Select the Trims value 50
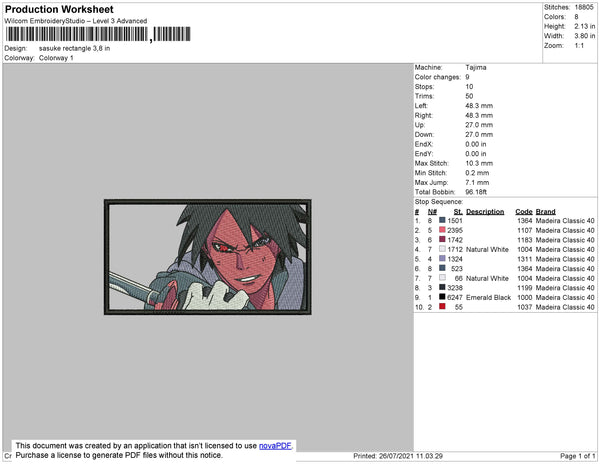600x464 pixels. 469,96
